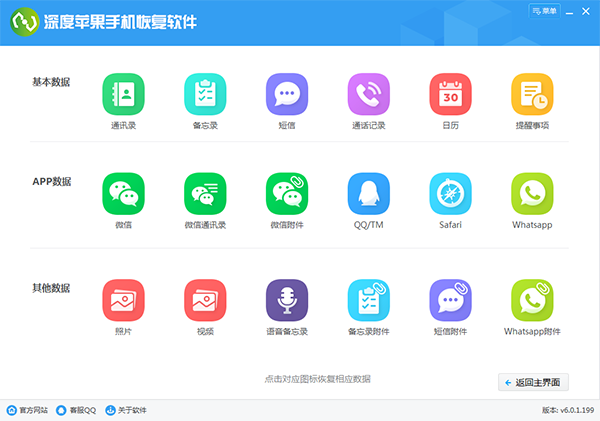
Task: Click the Safari data icon
Action: [450, 193]
